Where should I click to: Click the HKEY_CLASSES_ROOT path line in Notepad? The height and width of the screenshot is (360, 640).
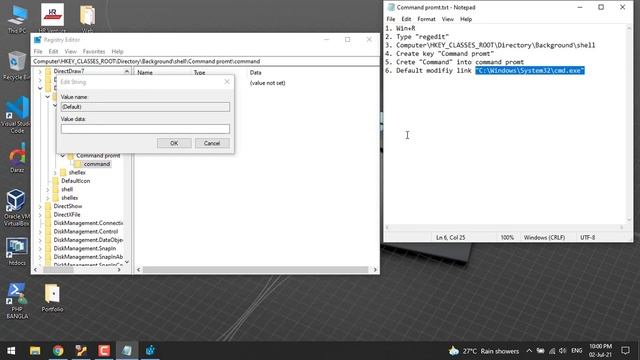click(x=496, y=45)
